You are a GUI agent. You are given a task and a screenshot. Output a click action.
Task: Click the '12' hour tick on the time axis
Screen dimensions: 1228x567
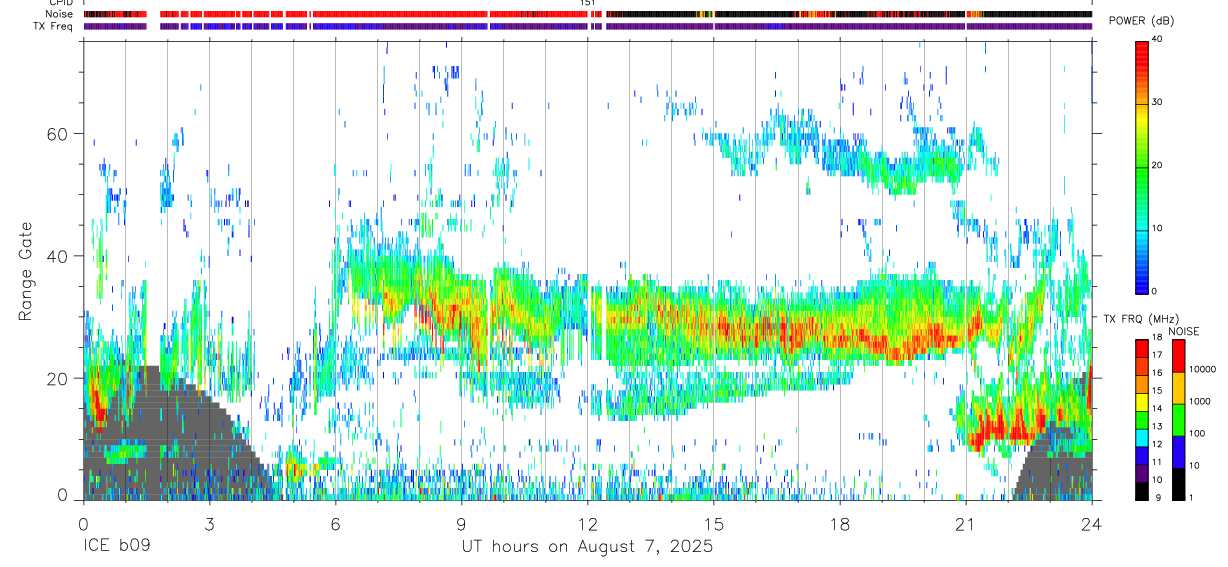(587, 523)
